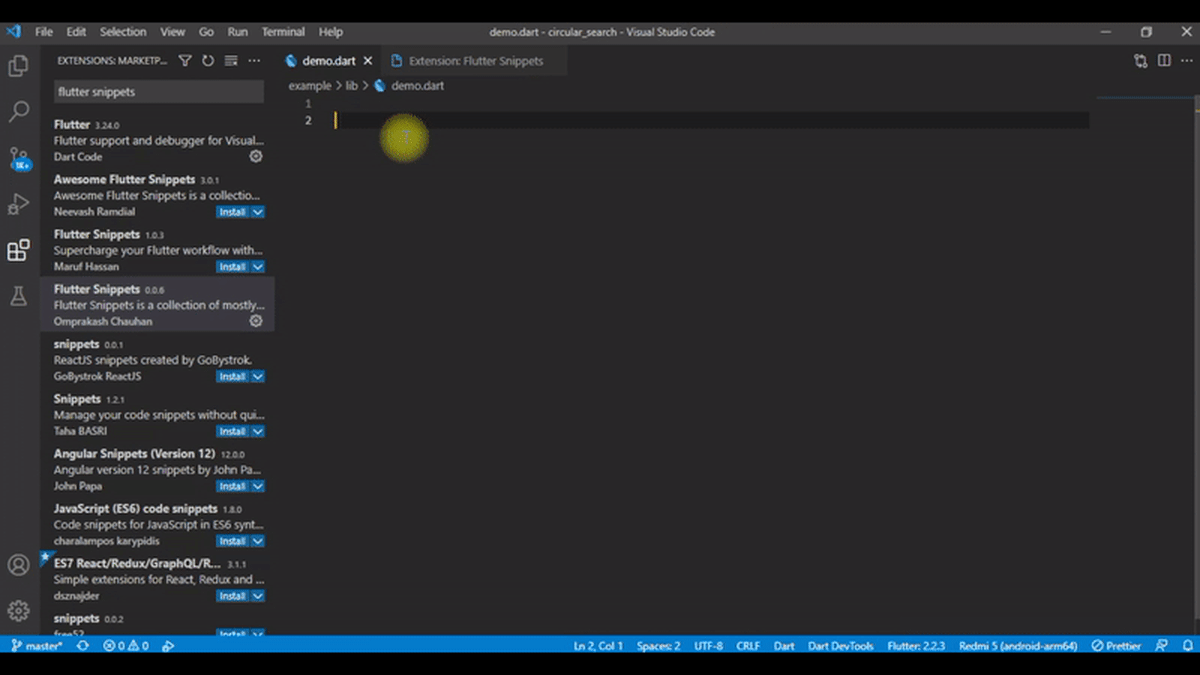Open errors and warnings count in status bar
Viewport: 1200px width, 675px height.
[126, 646]
